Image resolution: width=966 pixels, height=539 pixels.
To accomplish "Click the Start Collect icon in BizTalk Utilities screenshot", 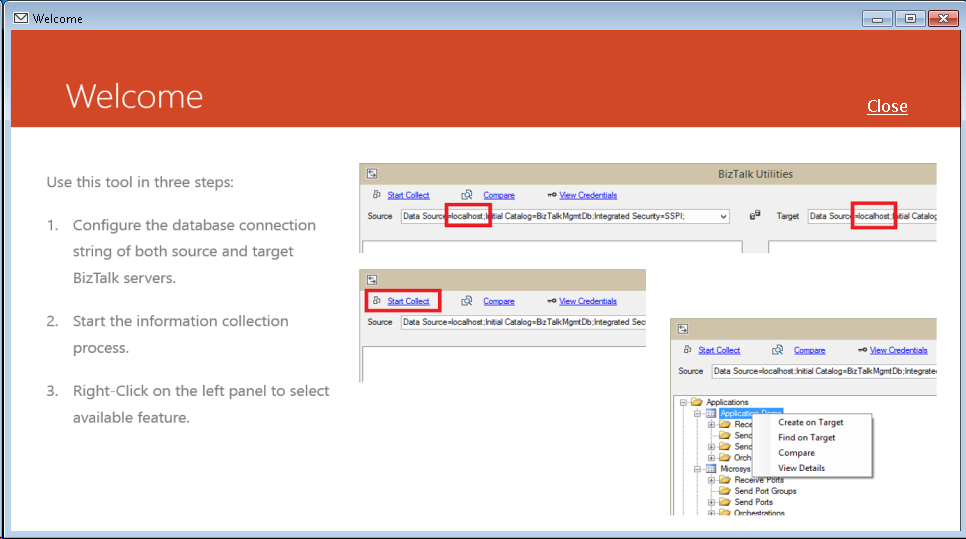I will pos(376,195).
